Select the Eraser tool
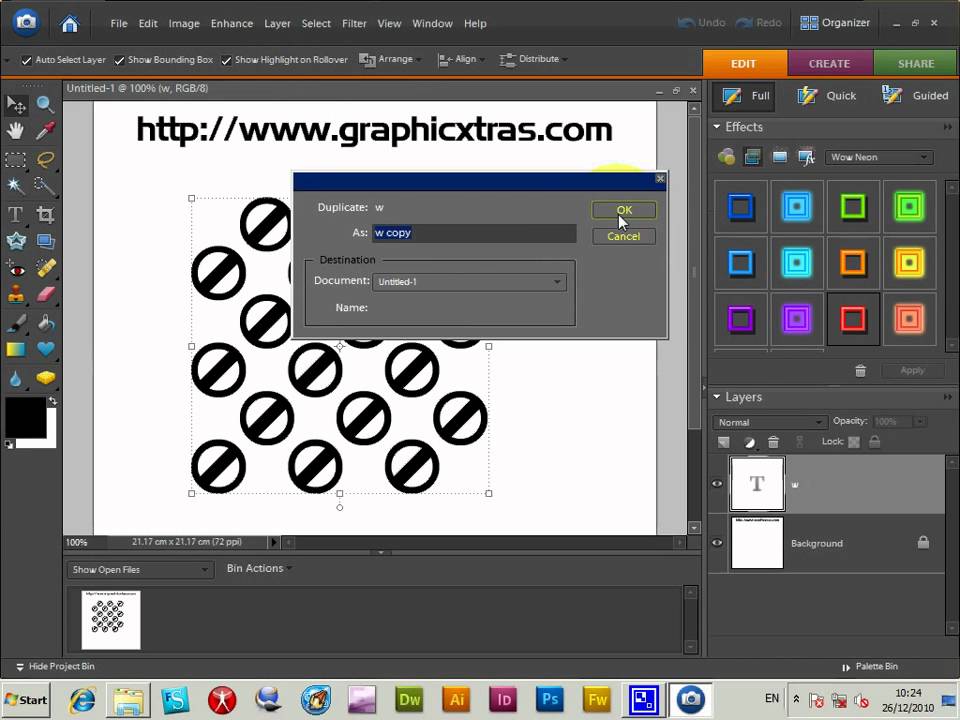Screen dimensions: 960x720 [x=45, y=294]
